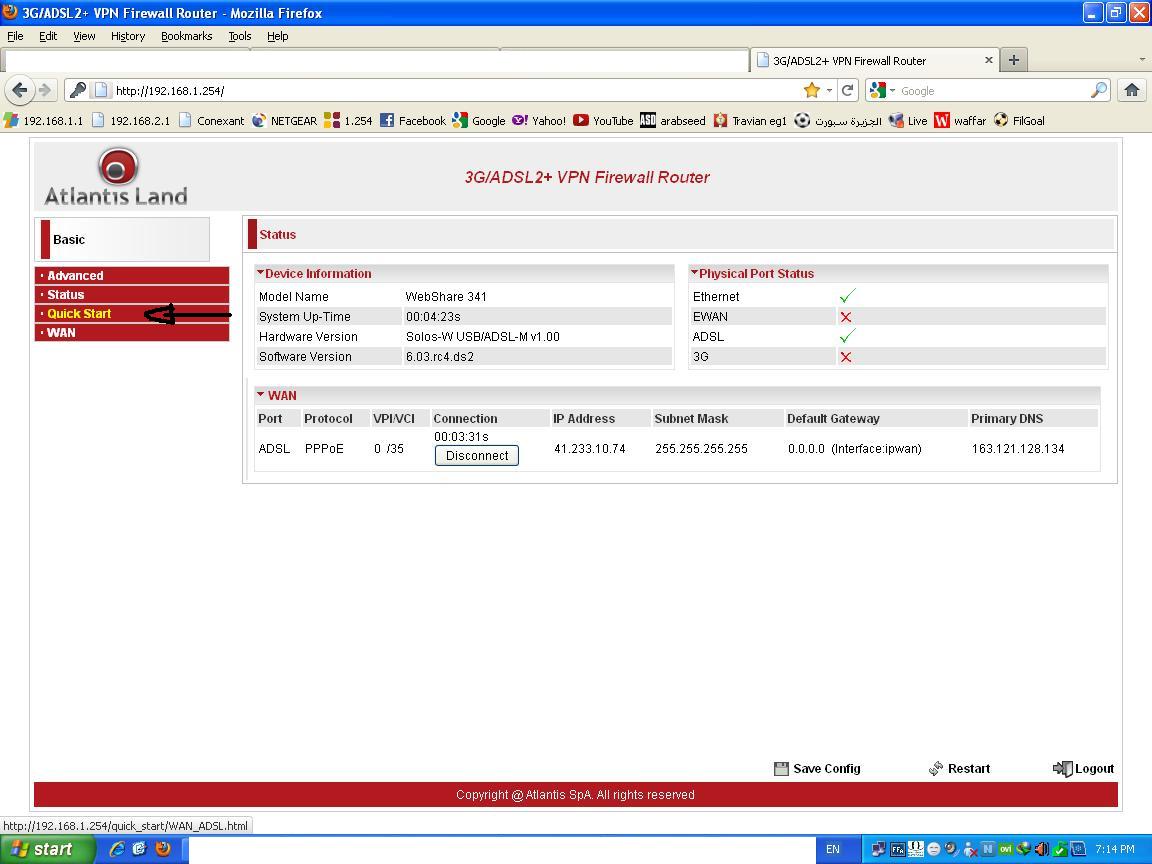Collapse the Device Information section triangle
This screenshot has width=1152, height=864.
click(x=260, y=273)
